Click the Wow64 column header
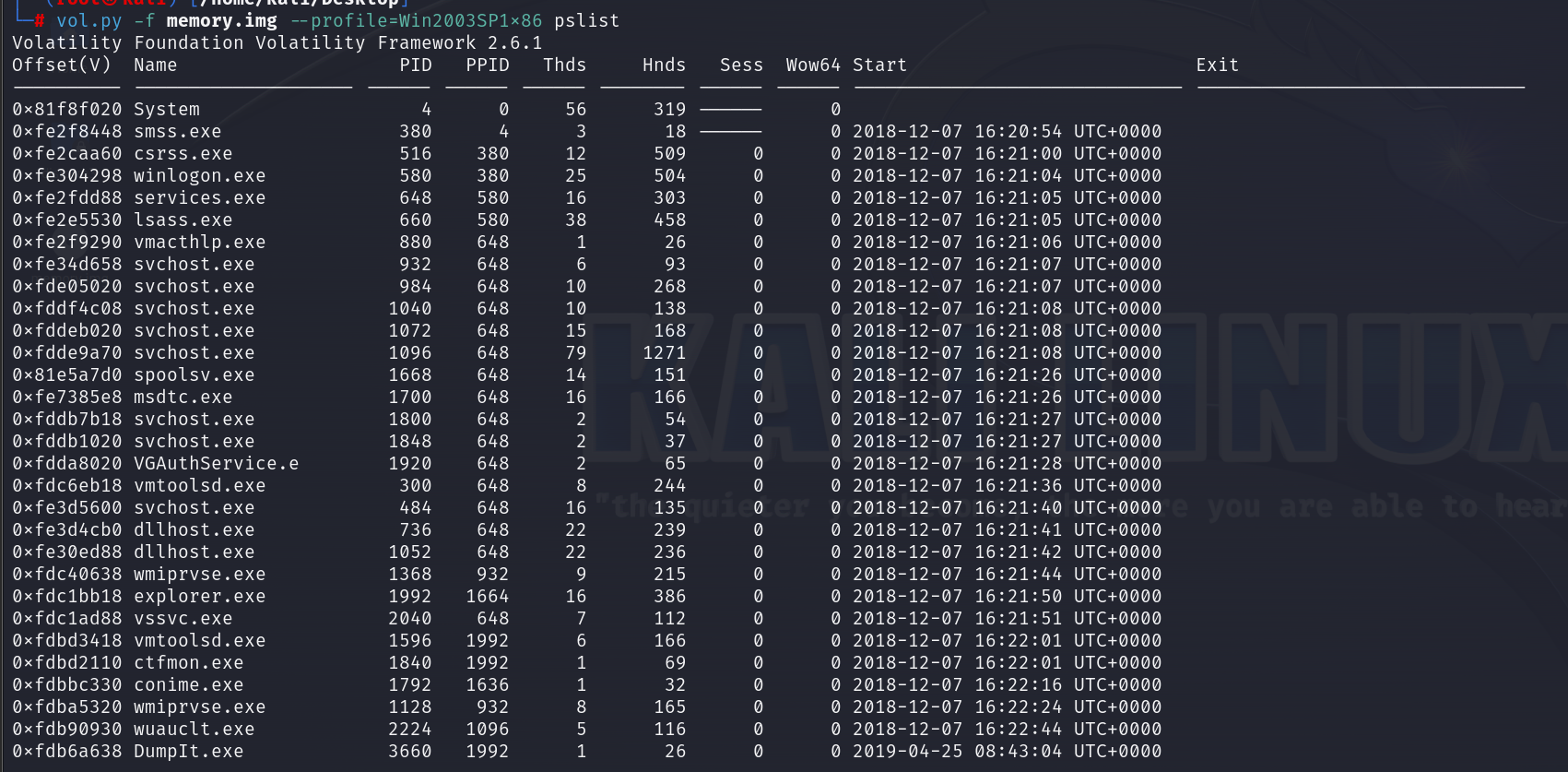The width and height of the screenshot is (1568, 772). [x=813, y=65]
